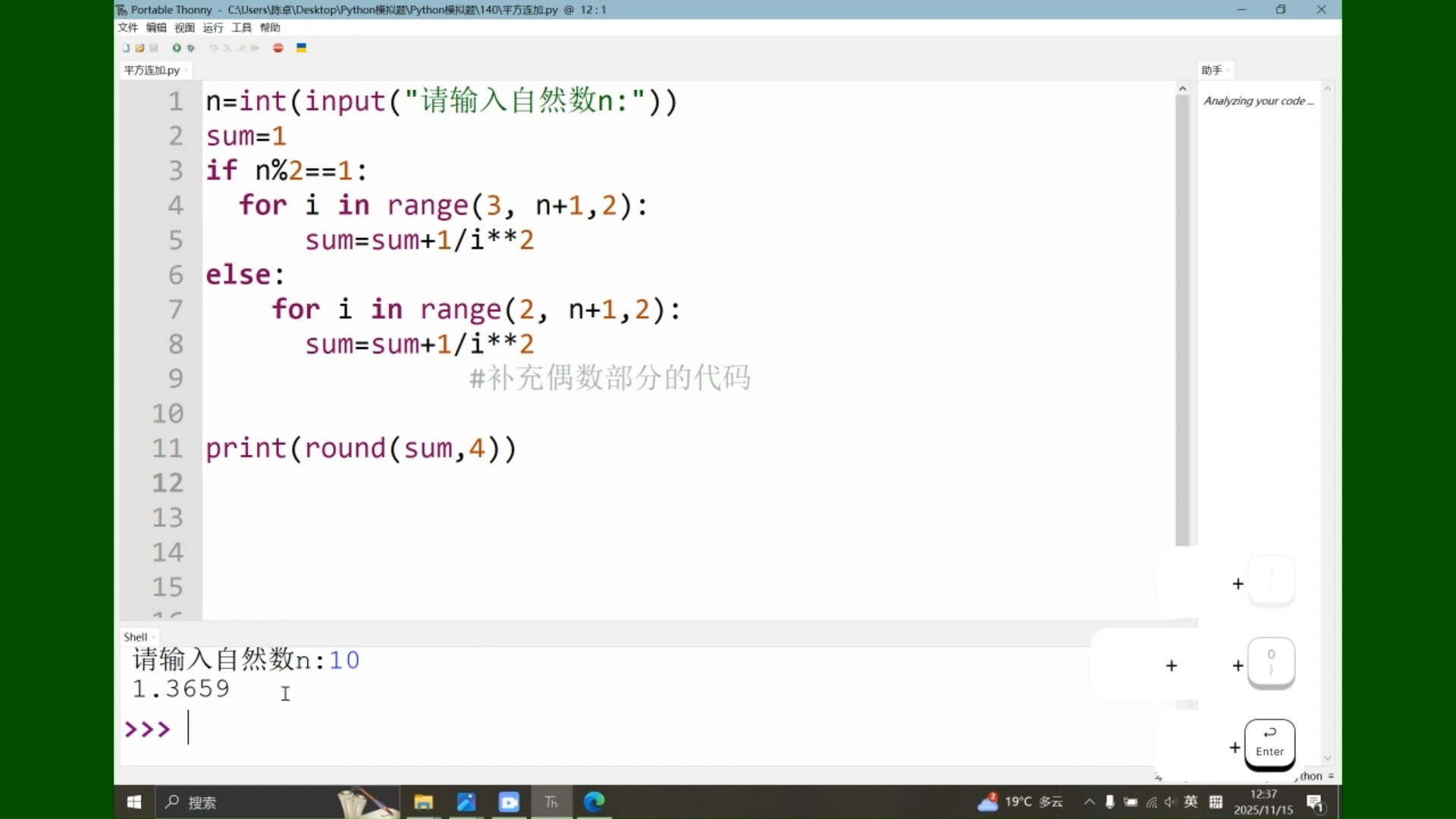Click the Ukraine flag toolbar icon
Image resolution: width=1456 pixels, height=819 pixels.
(302, 48)
